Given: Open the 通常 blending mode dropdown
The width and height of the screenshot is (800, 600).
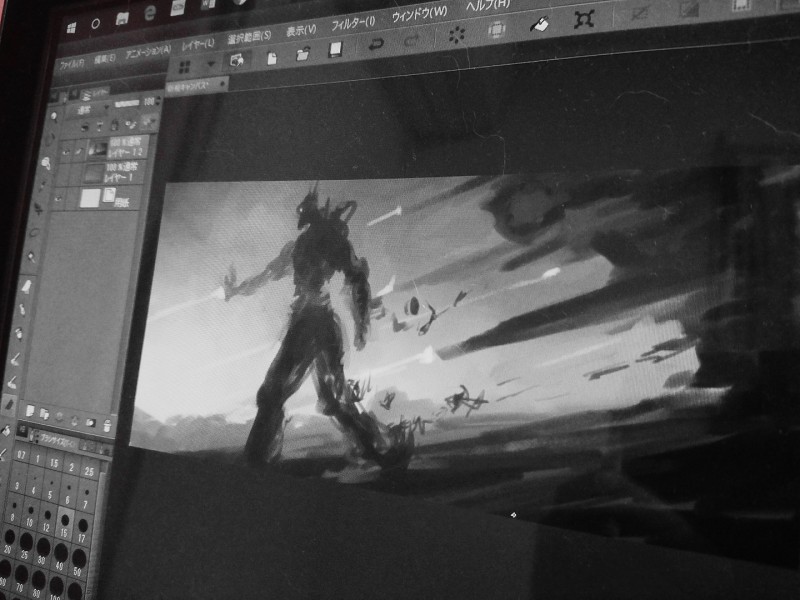Looking at the screenshot, I should click(88, 109).
